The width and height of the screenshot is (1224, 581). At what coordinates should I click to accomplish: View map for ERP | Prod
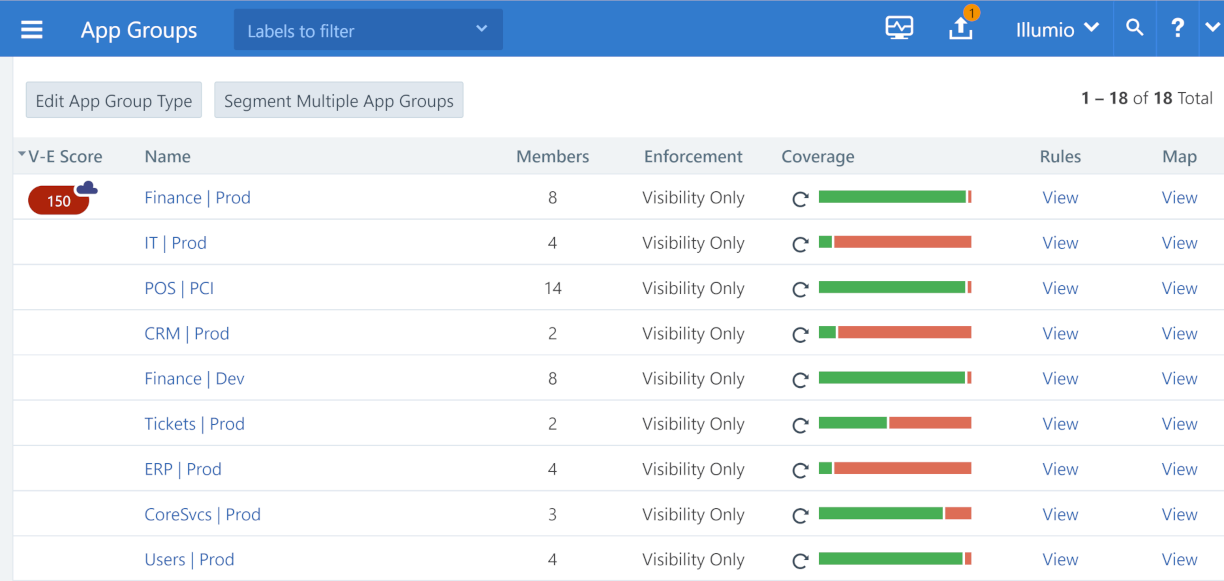[x=1179, y=469]
